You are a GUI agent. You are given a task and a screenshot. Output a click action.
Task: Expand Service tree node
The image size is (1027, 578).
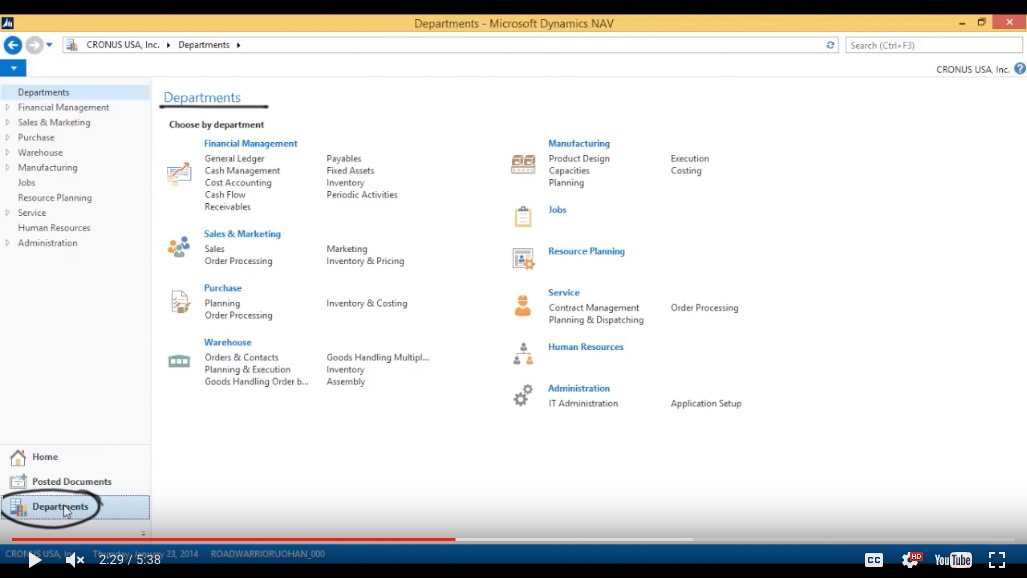click(x=8, y=212)
